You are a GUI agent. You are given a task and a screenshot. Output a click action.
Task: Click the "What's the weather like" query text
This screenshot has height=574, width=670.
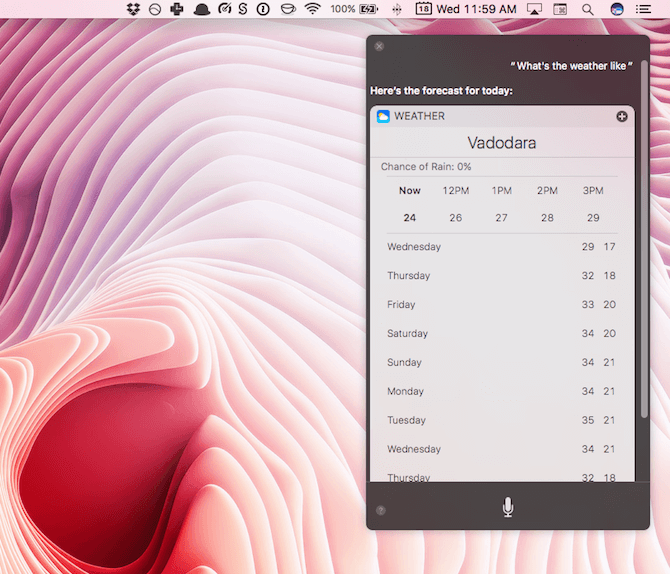tap(571, 66)
